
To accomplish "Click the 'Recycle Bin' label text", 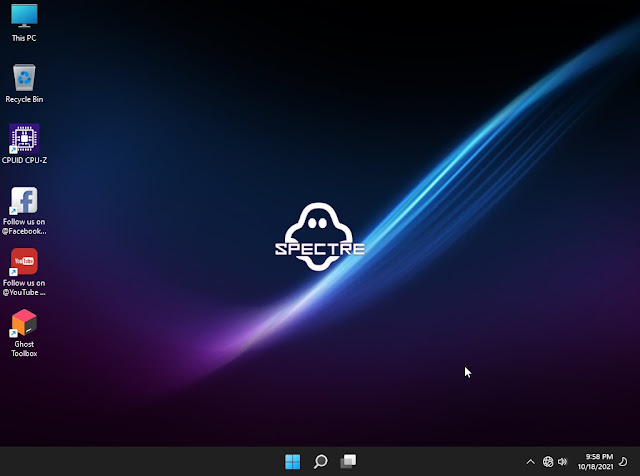I will [x=24, y=100].
